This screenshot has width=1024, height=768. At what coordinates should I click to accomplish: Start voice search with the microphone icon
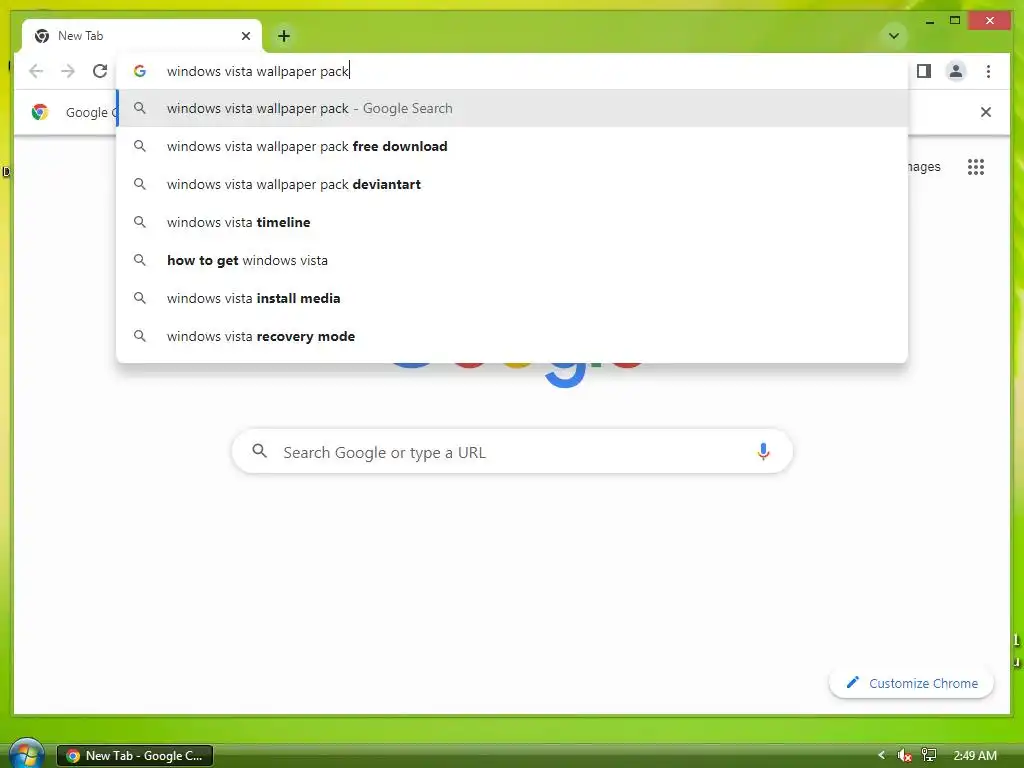pyautogui.click(x=763, y=451)
